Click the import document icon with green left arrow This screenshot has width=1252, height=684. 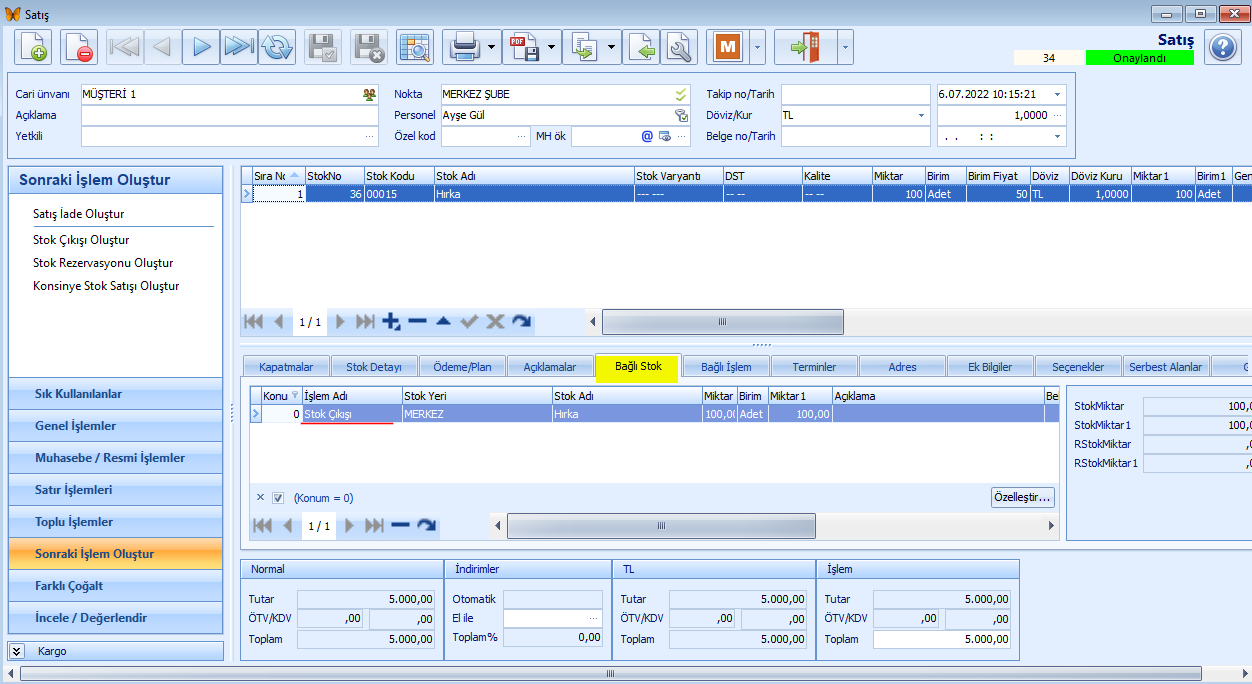[x=641, y=47]
